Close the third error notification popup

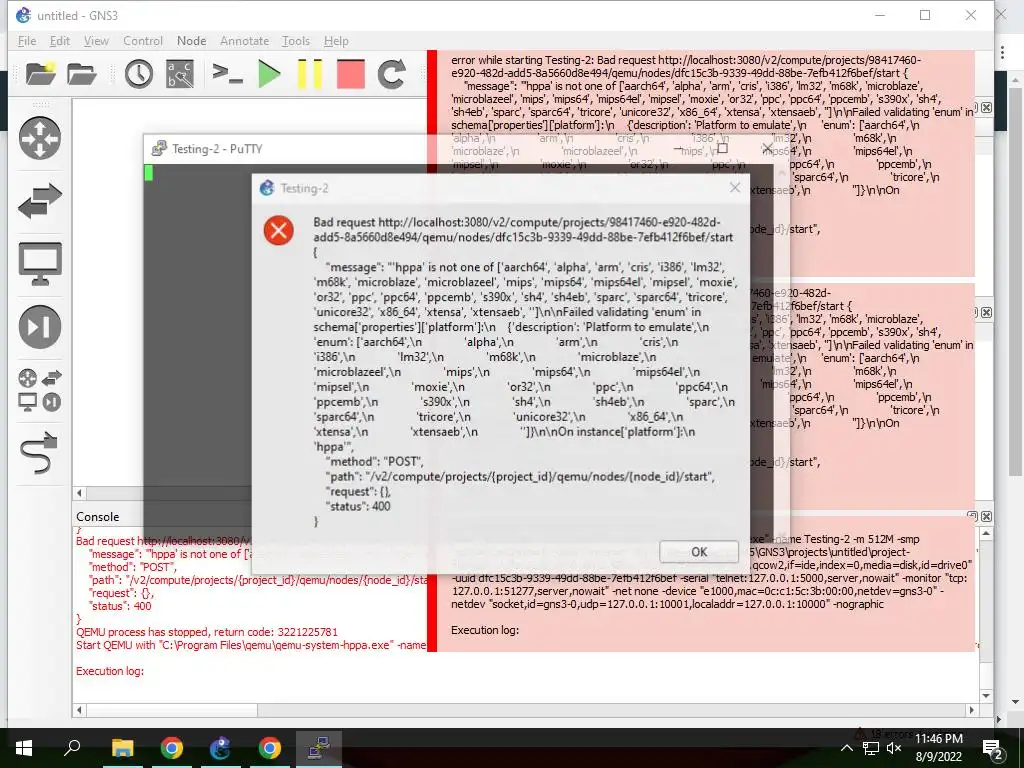[x=986, y=517]
